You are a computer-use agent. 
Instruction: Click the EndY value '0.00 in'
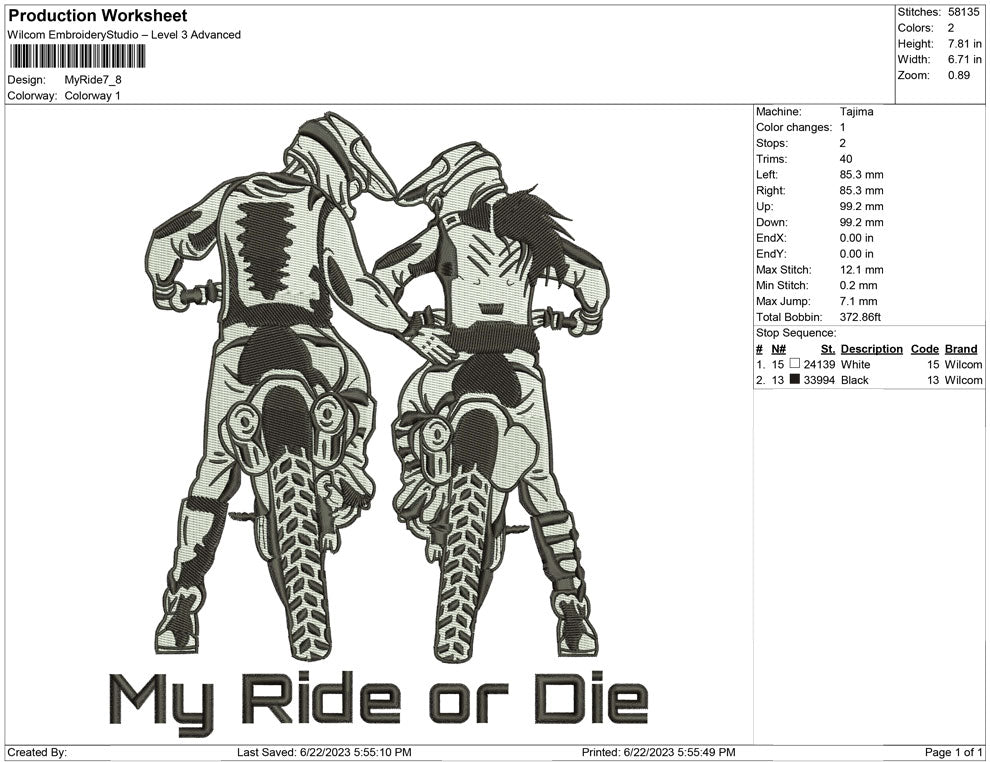tap(856, 254)
